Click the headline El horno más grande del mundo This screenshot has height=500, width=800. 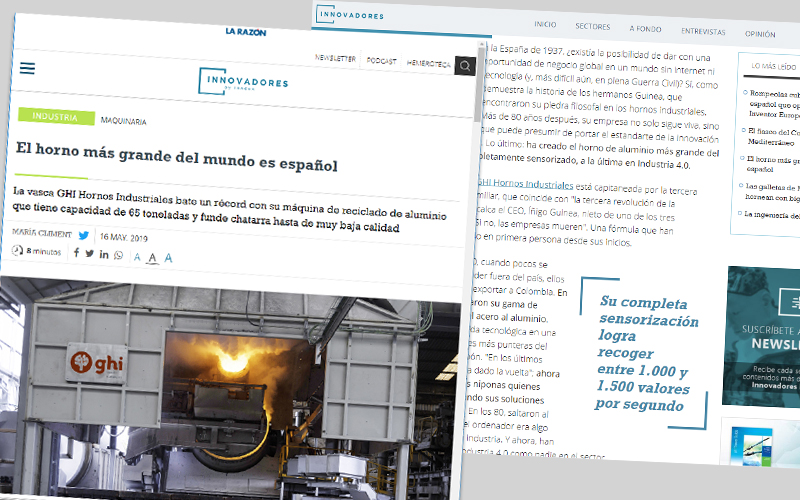tap(177, 157)
